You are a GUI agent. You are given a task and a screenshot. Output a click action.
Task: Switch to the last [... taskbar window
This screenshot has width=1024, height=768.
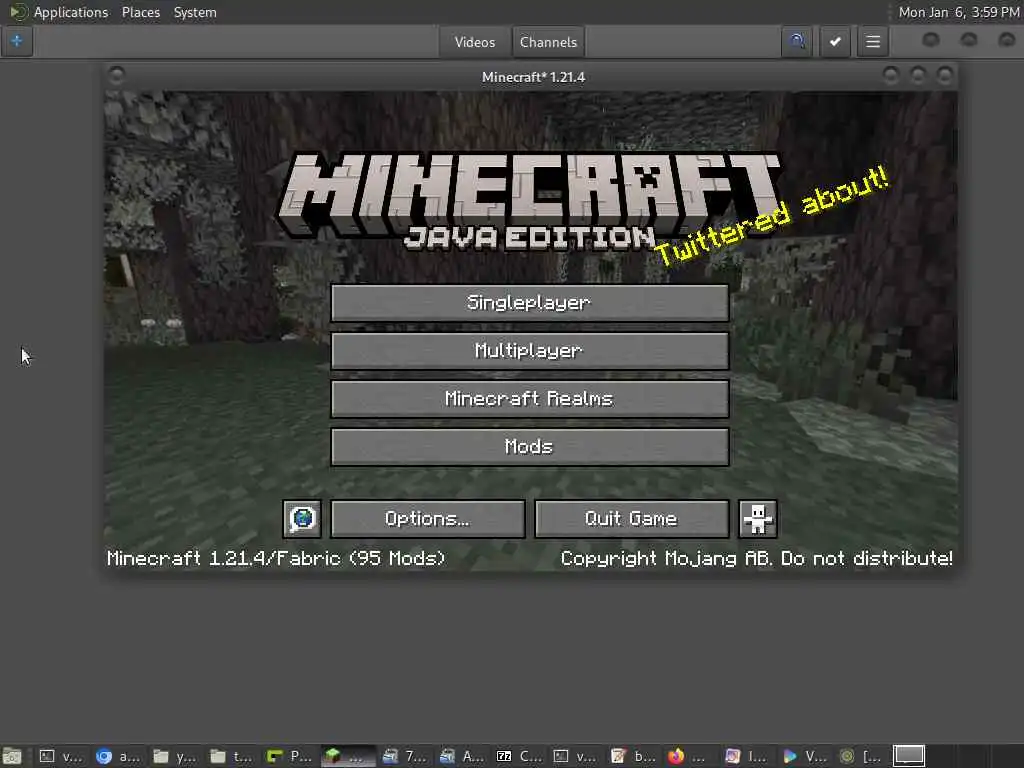(862, 756)
